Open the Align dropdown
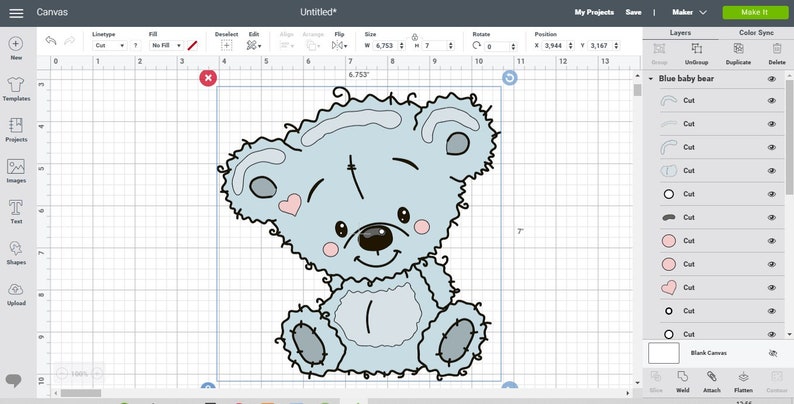Image resolution: width=794 pixels, height=404 pixels. [x=287, y=46]
